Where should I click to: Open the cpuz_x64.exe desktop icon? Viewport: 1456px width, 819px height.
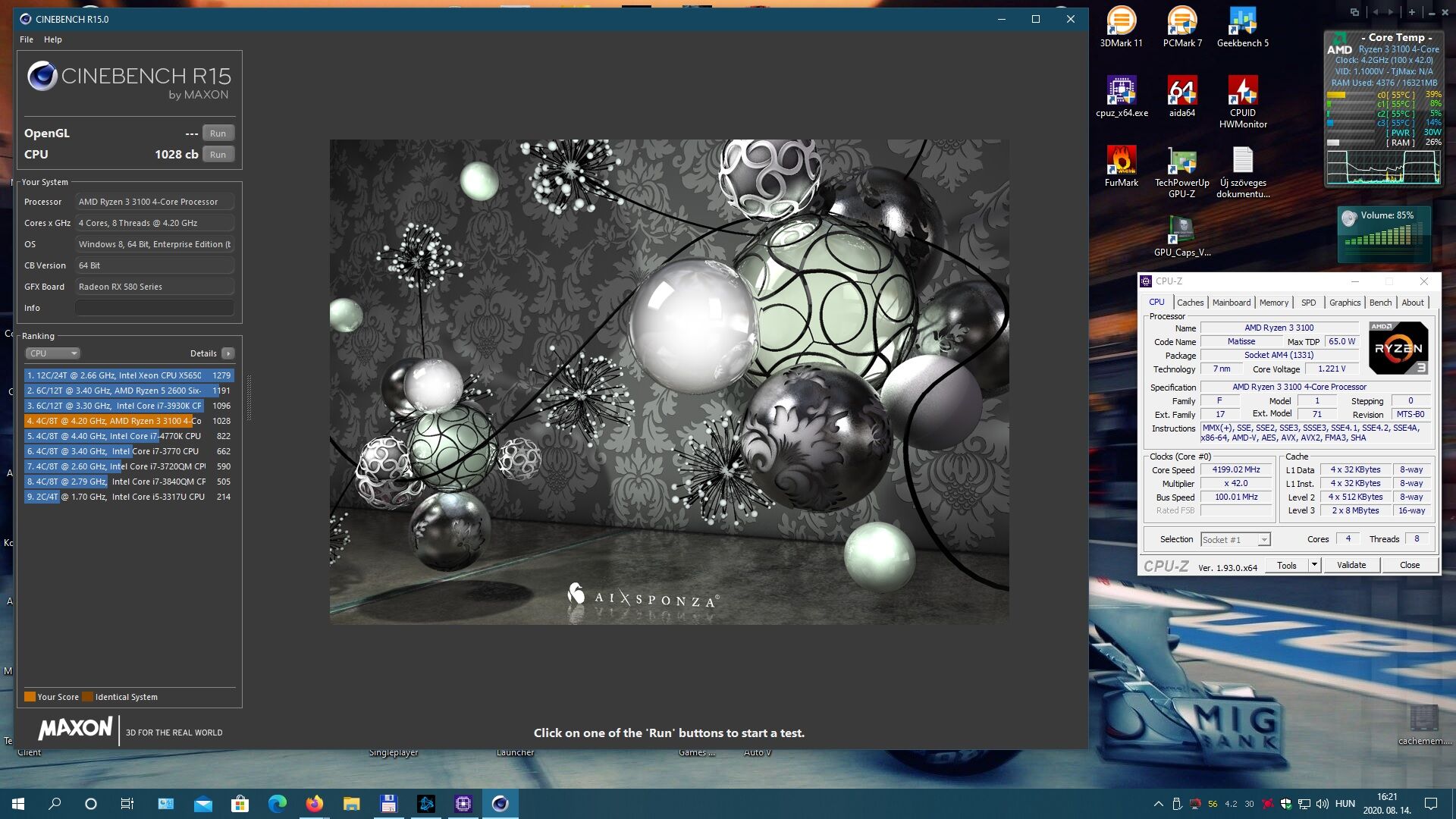click(1121, 96)
